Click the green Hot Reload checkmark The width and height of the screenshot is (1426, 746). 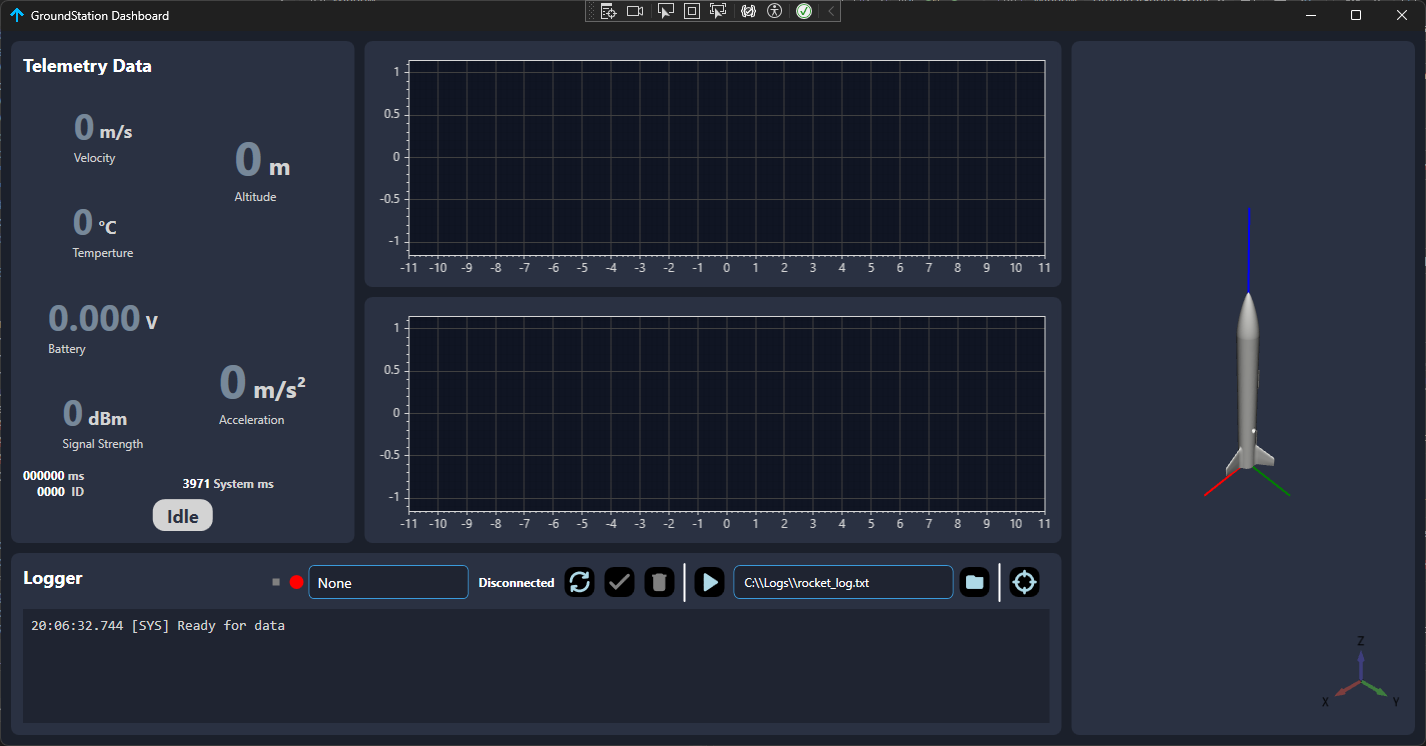[804, 11]
